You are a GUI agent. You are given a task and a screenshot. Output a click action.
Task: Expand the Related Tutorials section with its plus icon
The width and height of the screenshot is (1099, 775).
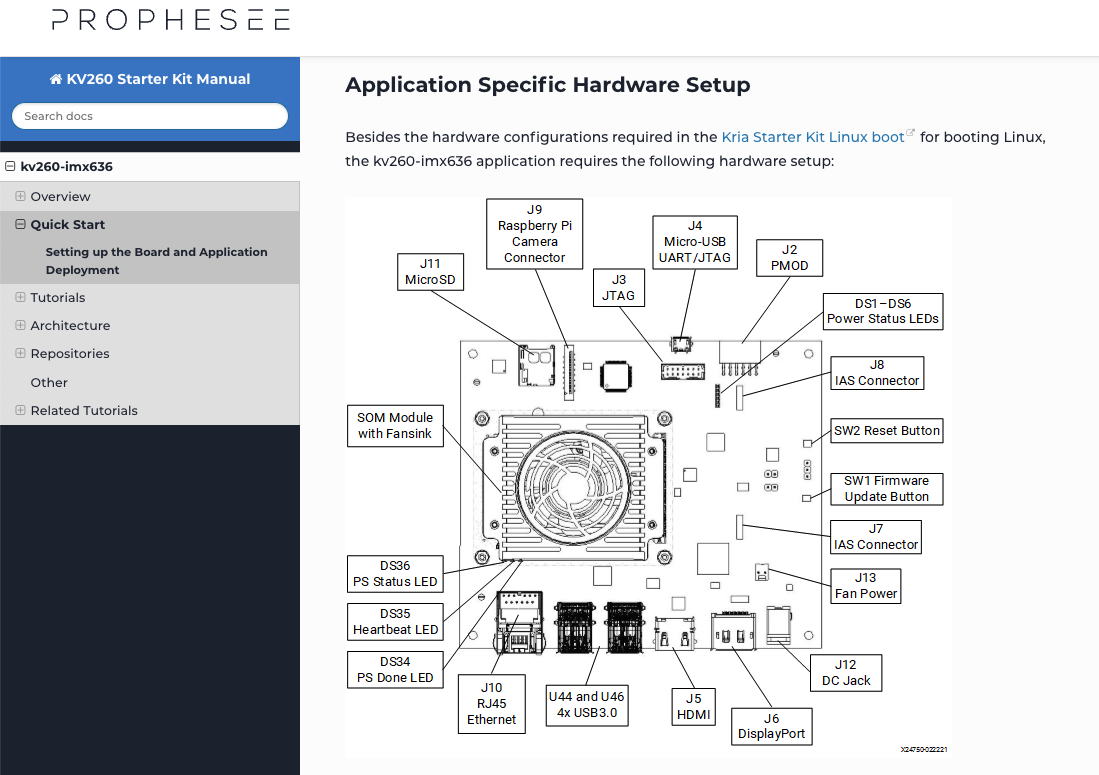click(x=20, y=410)
